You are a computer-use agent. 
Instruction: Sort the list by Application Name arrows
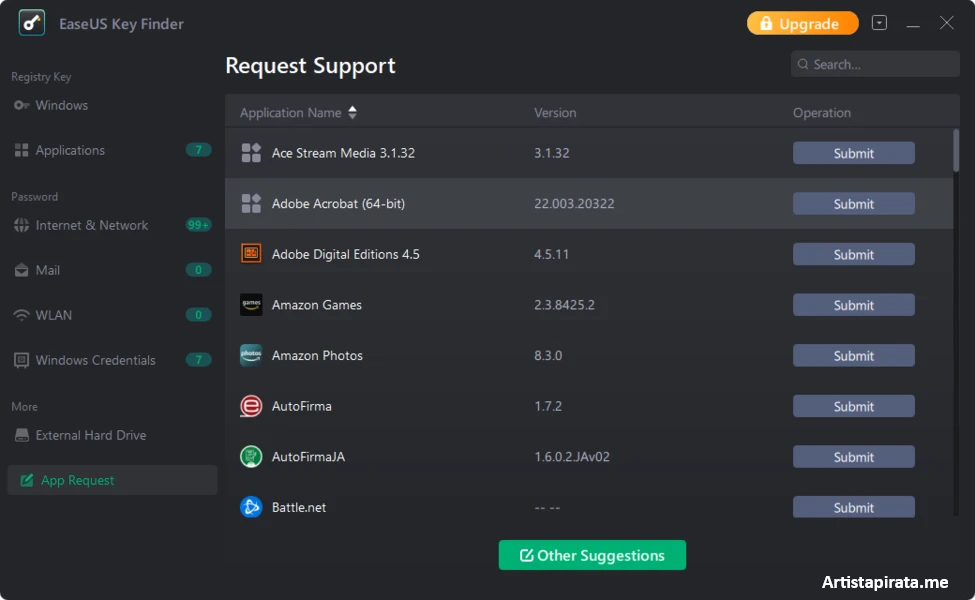click(x=352, y=113)
